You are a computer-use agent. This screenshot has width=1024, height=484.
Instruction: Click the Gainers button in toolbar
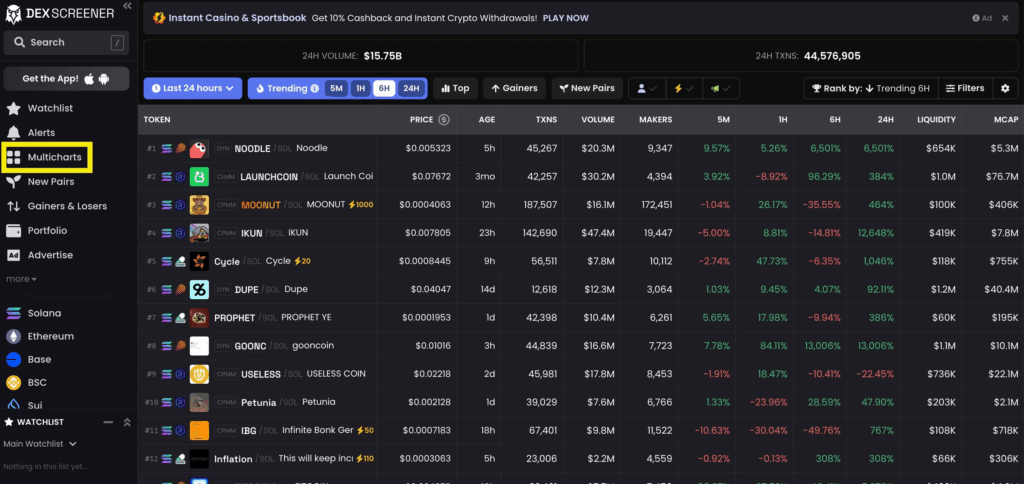pos(513,88)
